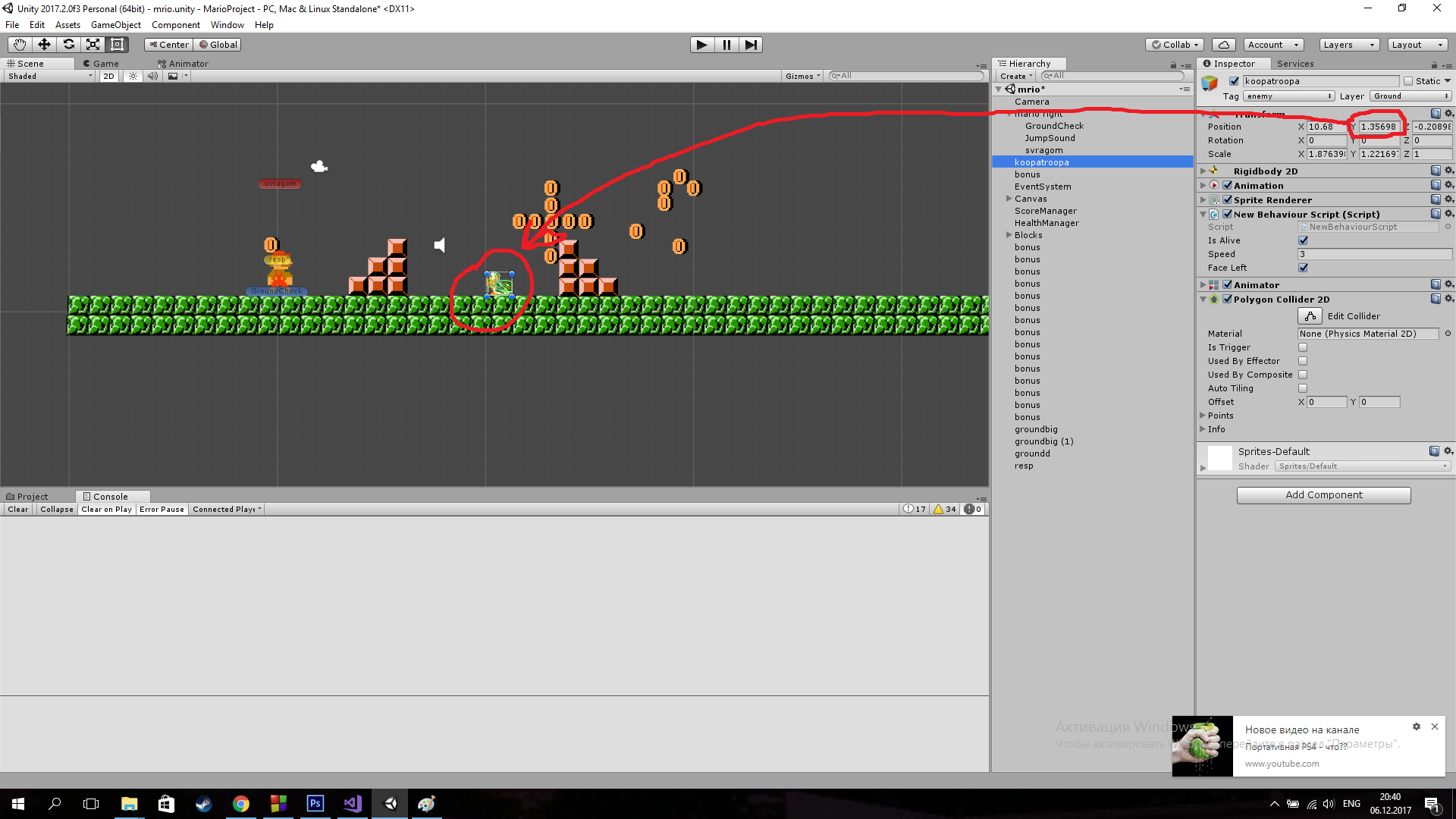The image size is (1456, 819).
Task: Click the console warning count icon
Action: click(945, 509)
